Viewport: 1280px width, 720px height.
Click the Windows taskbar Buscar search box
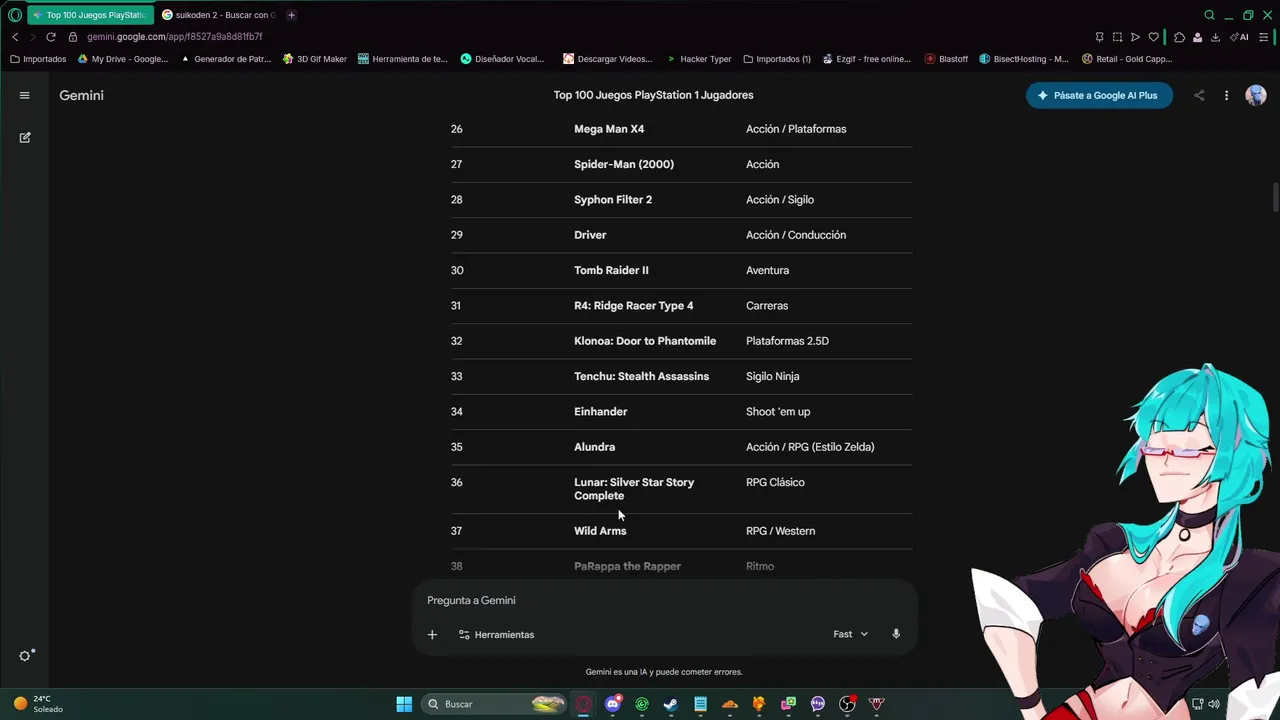tap(495, 704)
